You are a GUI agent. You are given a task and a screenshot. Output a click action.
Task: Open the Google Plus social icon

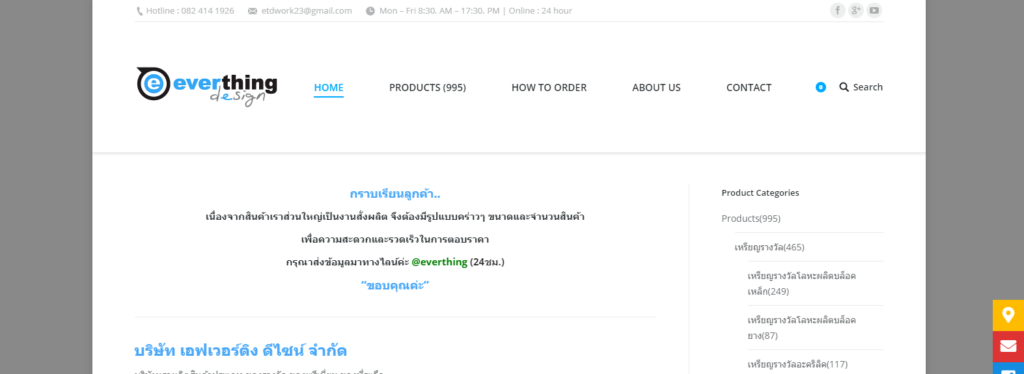tap(856, 10)
